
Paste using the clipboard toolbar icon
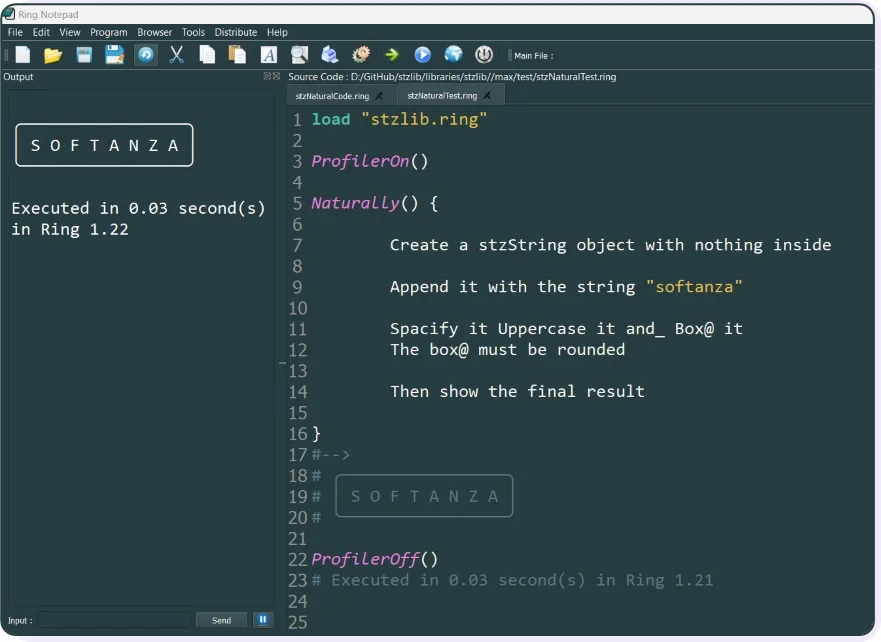point(237,55)
